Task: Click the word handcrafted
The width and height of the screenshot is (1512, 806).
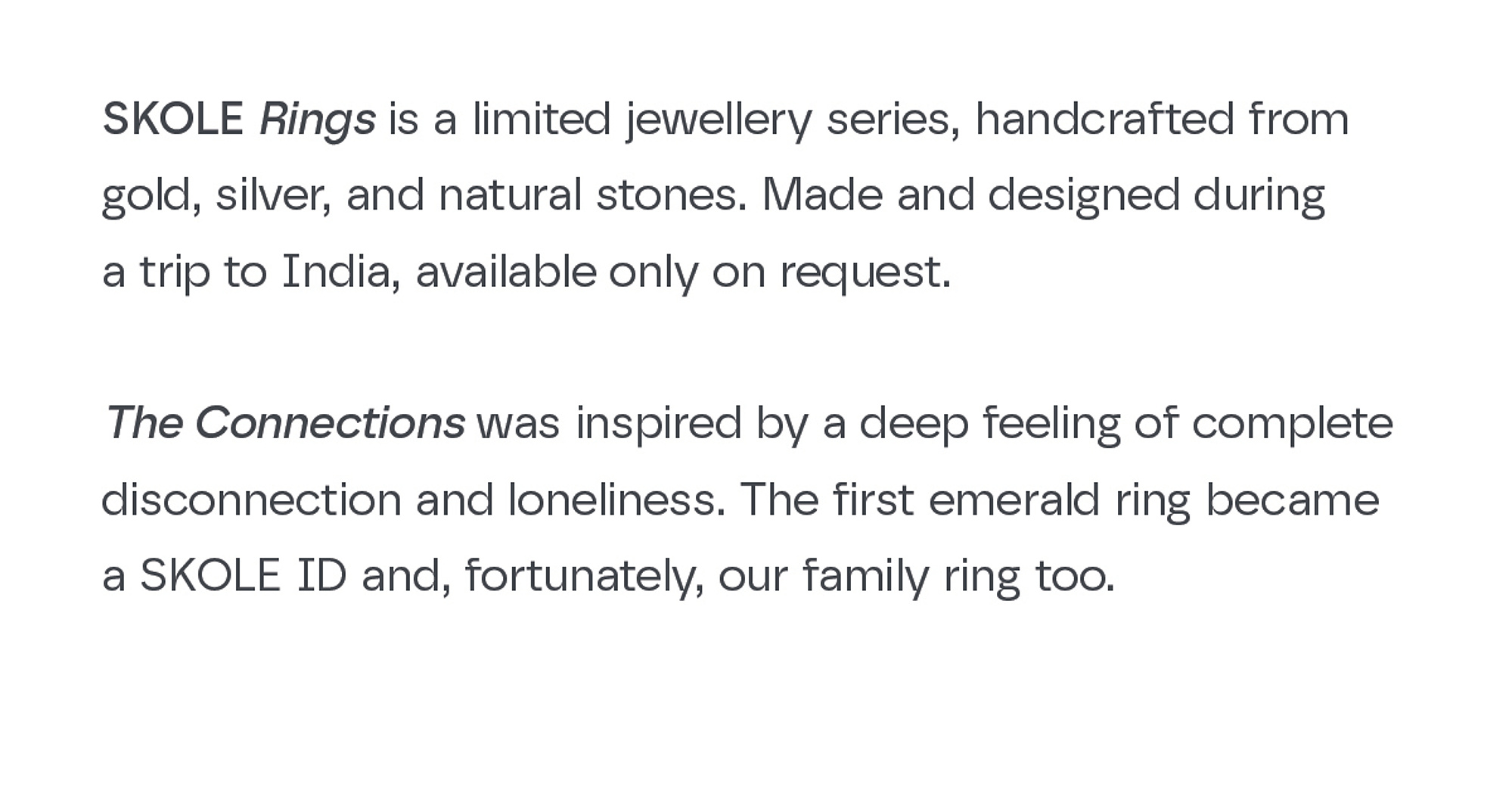Action: coord(1105,119)
